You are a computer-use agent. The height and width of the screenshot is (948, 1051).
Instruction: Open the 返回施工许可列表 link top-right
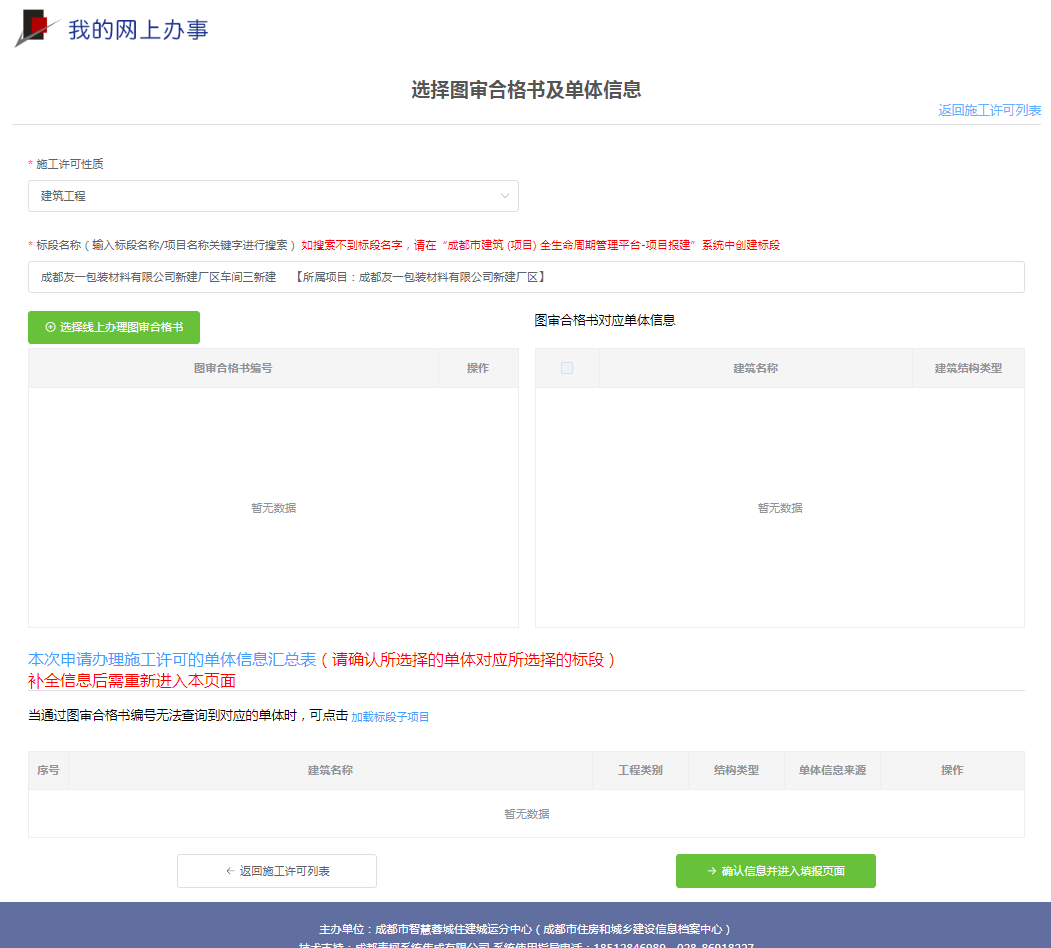pyautogui.click(x=989, y=111)
